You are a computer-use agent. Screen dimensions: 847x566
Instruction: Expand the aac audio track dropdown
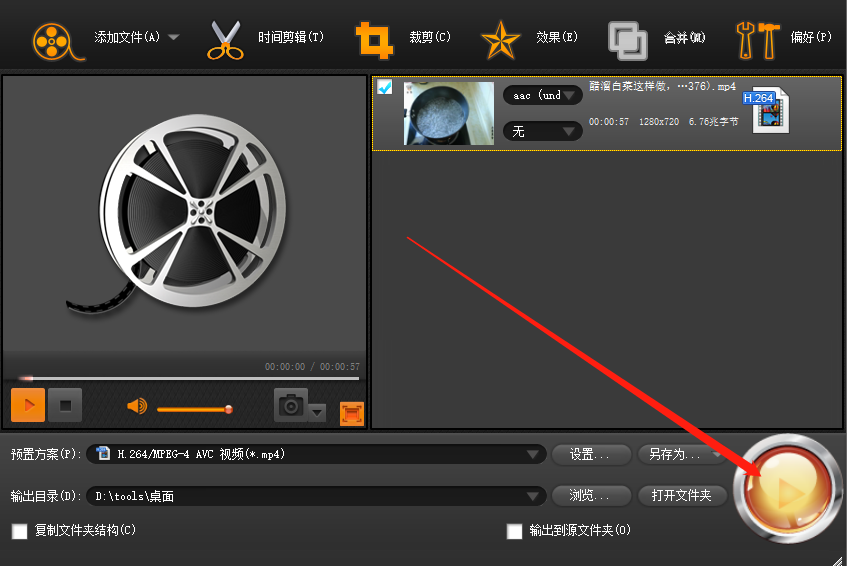542,96
